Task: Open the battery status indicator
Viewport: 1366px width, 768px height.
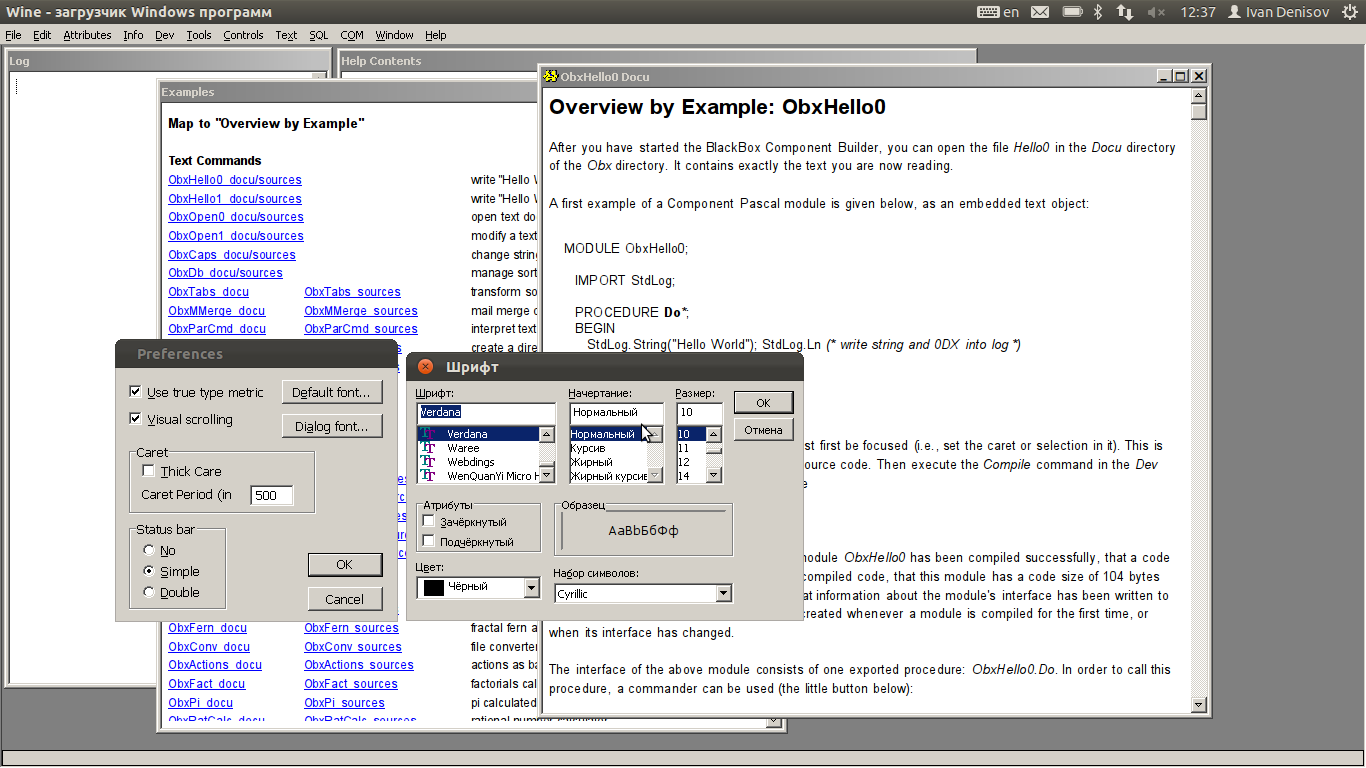Action: coord(1072,12)
